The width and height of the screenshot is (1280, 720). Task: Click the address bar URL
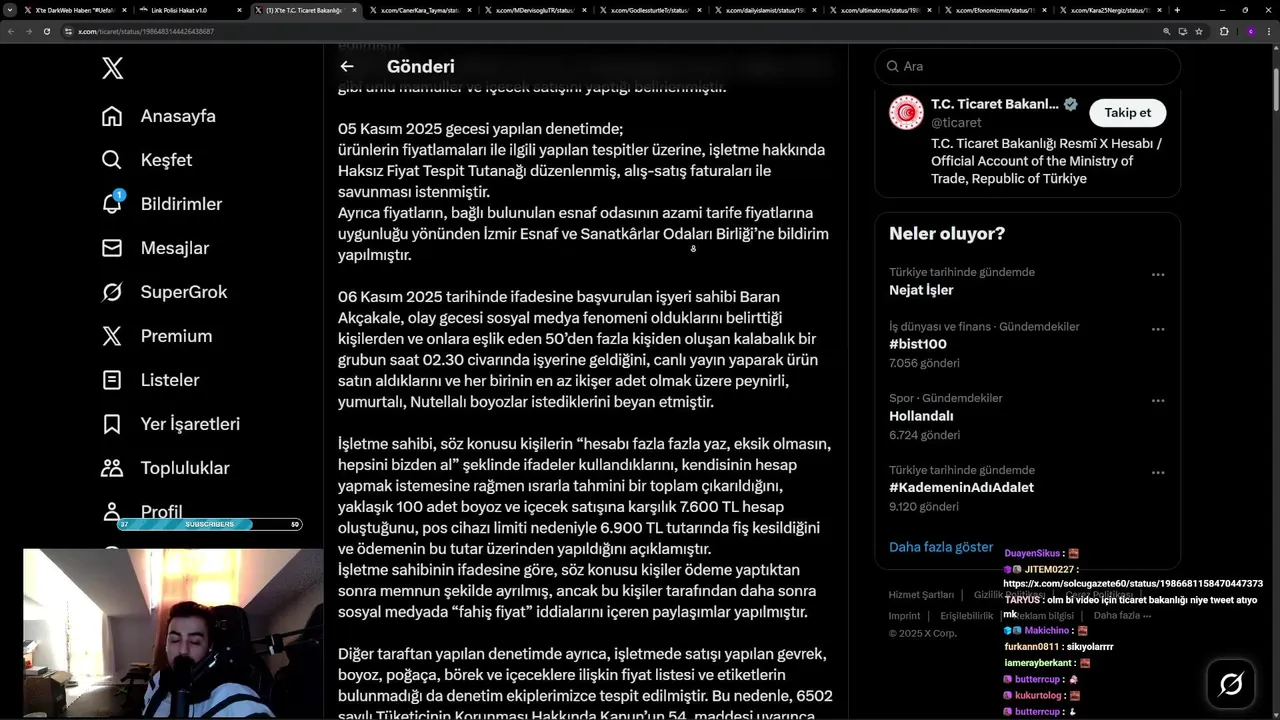click(x=146, y=31)
